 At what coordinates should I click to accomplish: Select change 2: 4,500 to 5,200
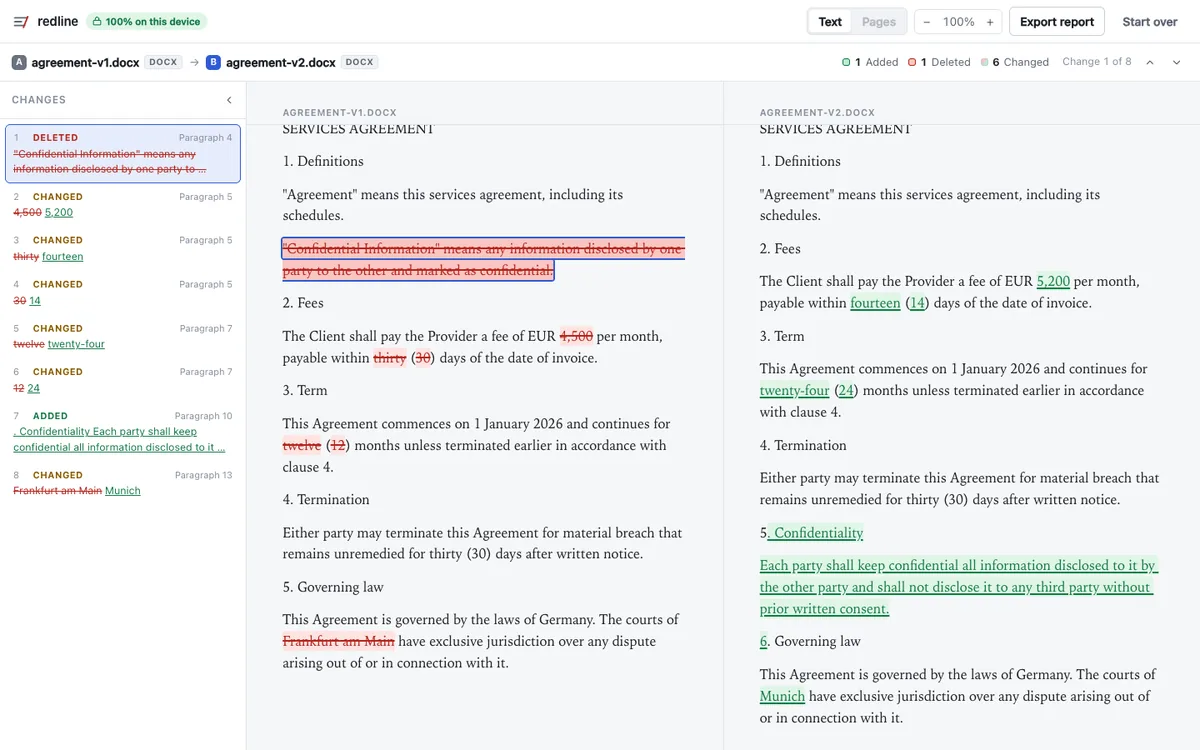click(123, 204)
